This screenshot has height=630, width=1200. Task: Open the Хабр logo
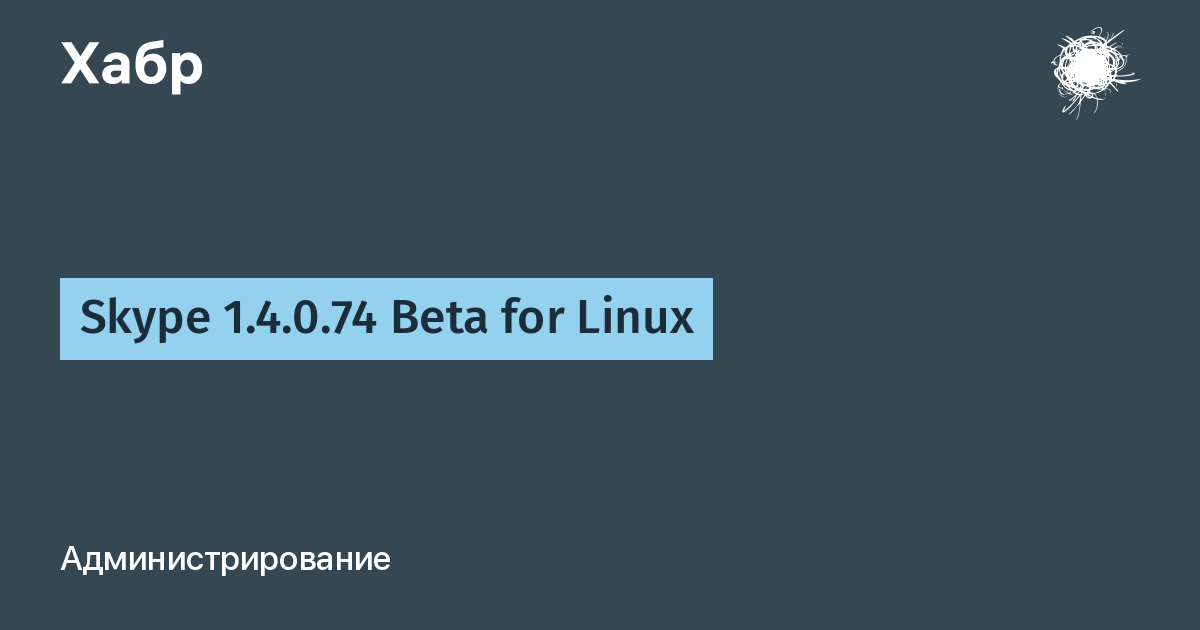click(132, 64)
